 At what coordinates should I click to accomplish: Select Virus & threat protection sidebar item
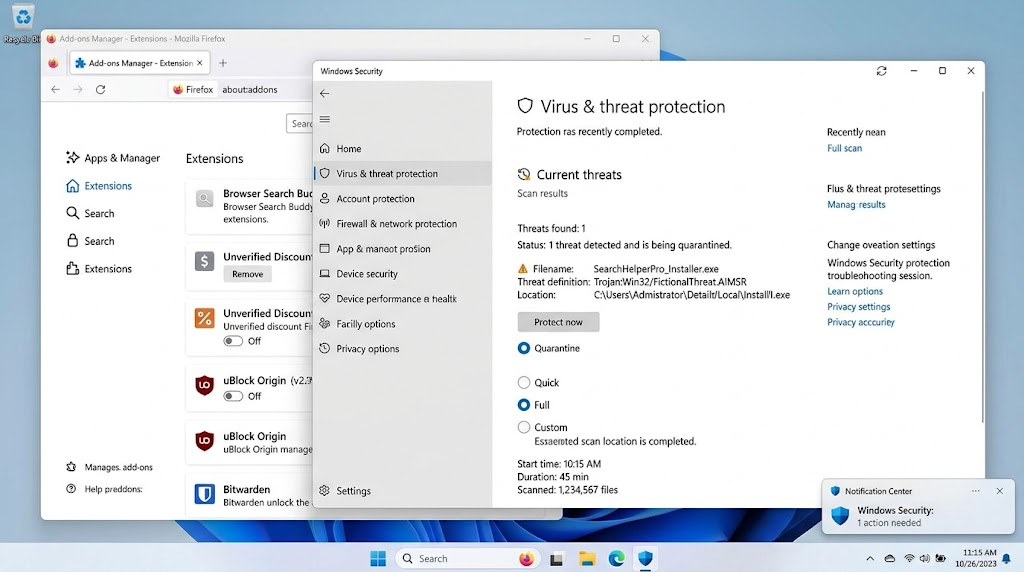click(x=402, y=174)
